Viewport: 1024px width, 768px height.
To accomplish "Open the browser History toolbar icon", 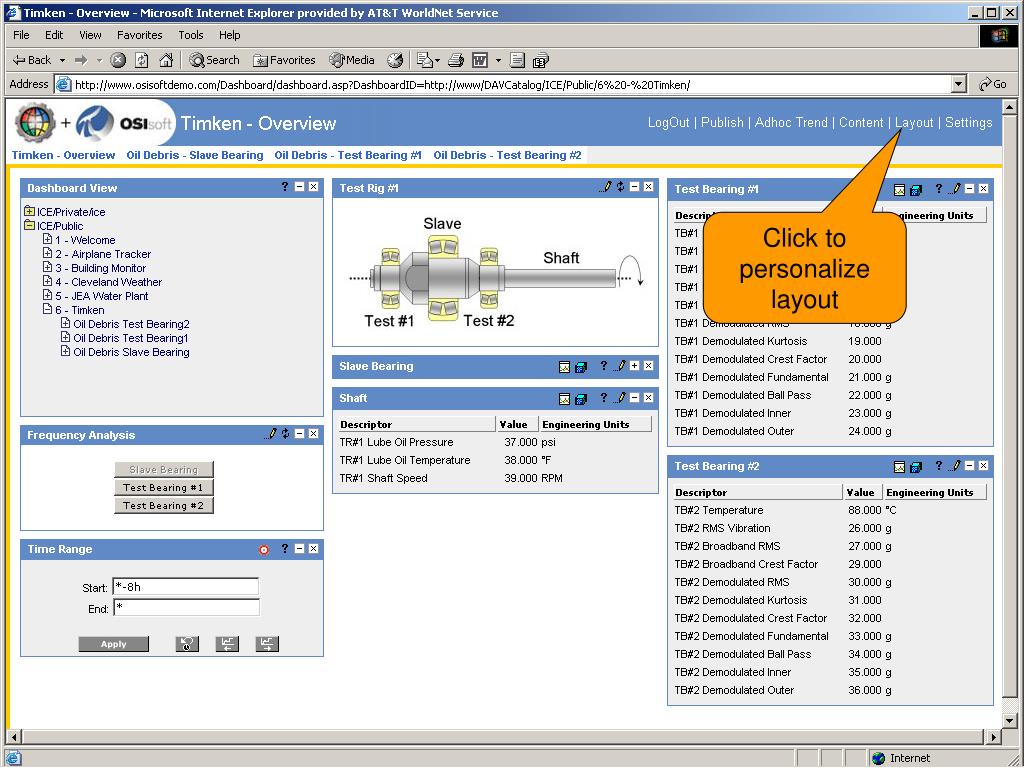I will tap(395, 60).
